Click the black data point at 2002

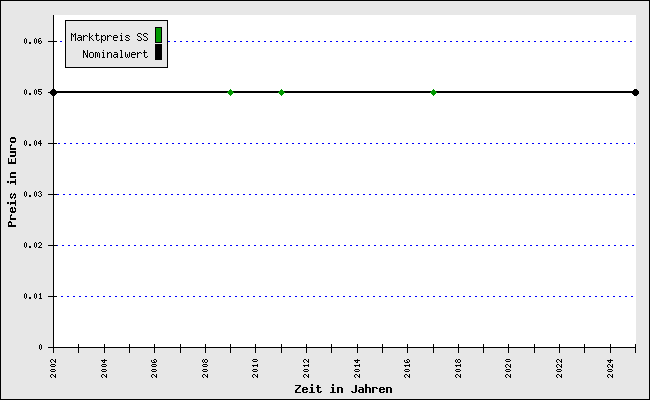click(53, 92)
